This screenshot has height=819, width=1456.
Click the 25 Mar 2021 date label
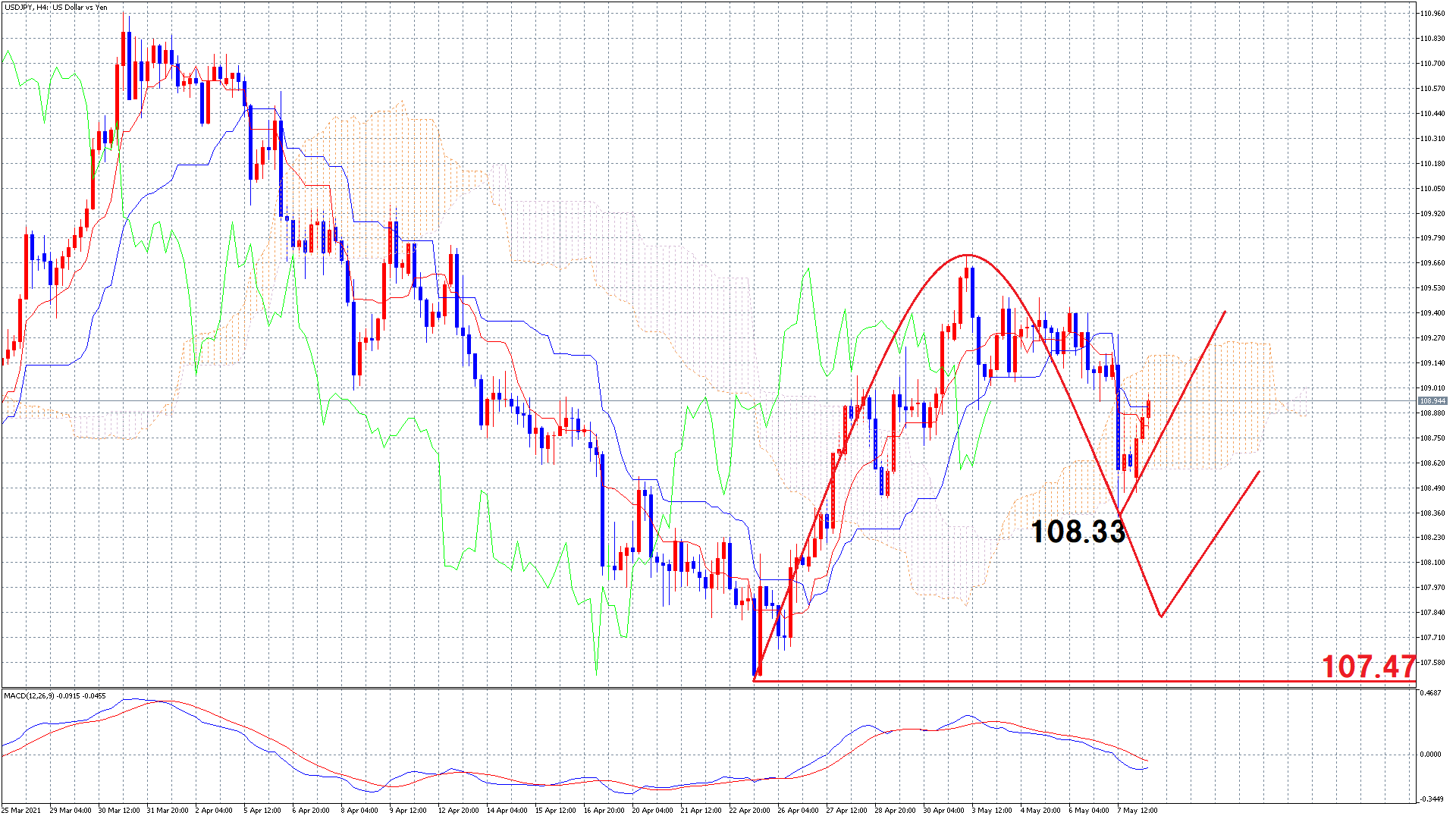(22, 810)
